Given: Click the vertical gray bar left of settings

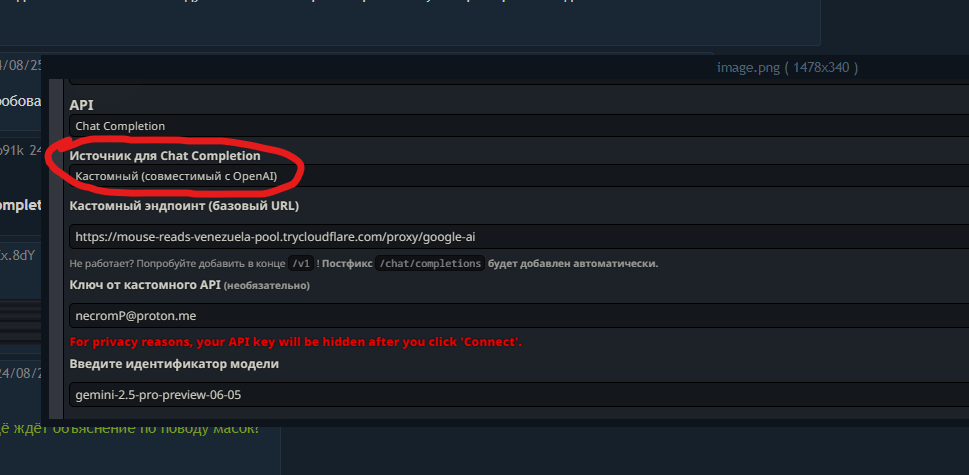Looking at the screenshot, I should 56,248.
